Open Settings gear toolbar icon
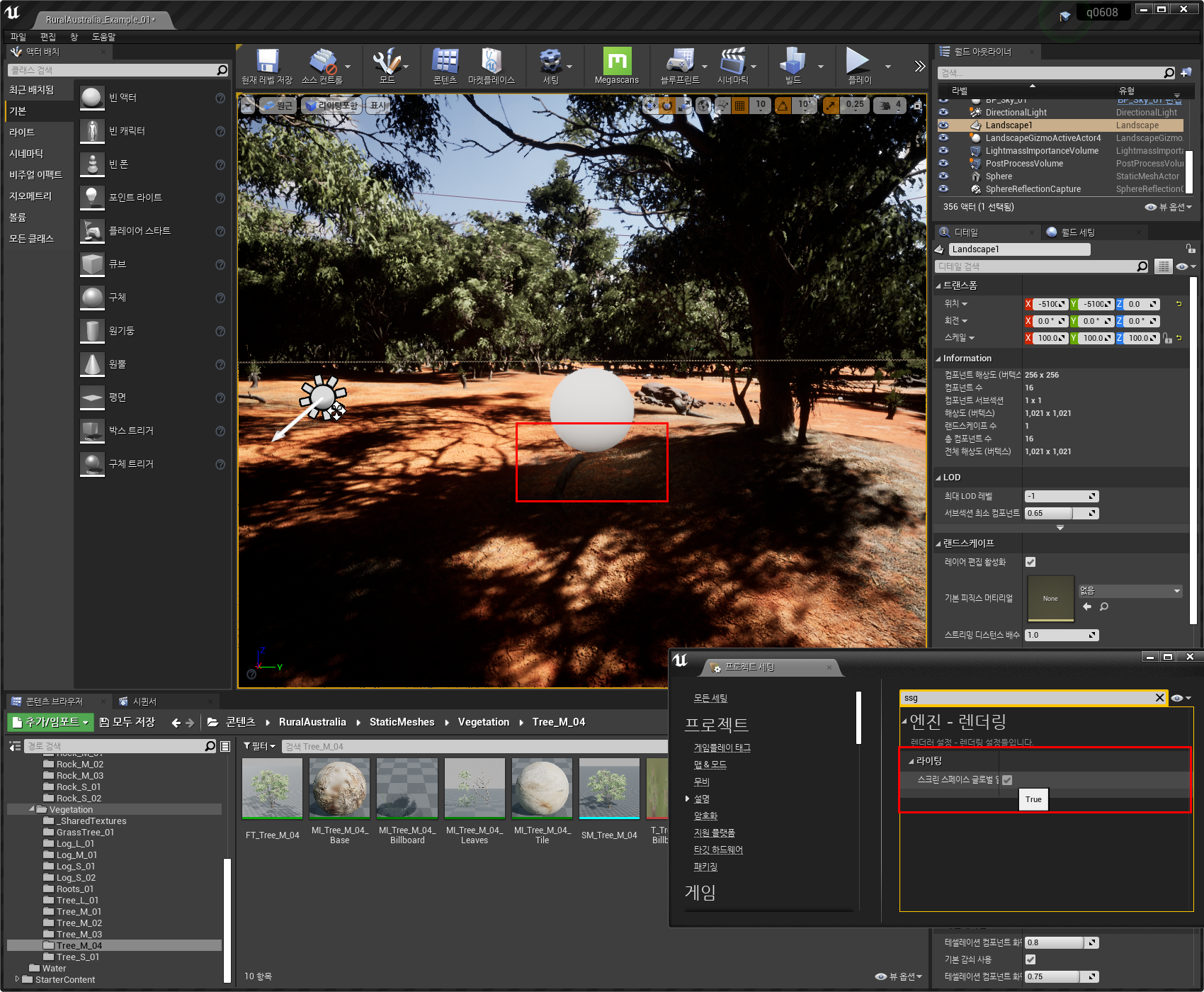The width and height of the screenshot is (1204, 992). (550, 62)
